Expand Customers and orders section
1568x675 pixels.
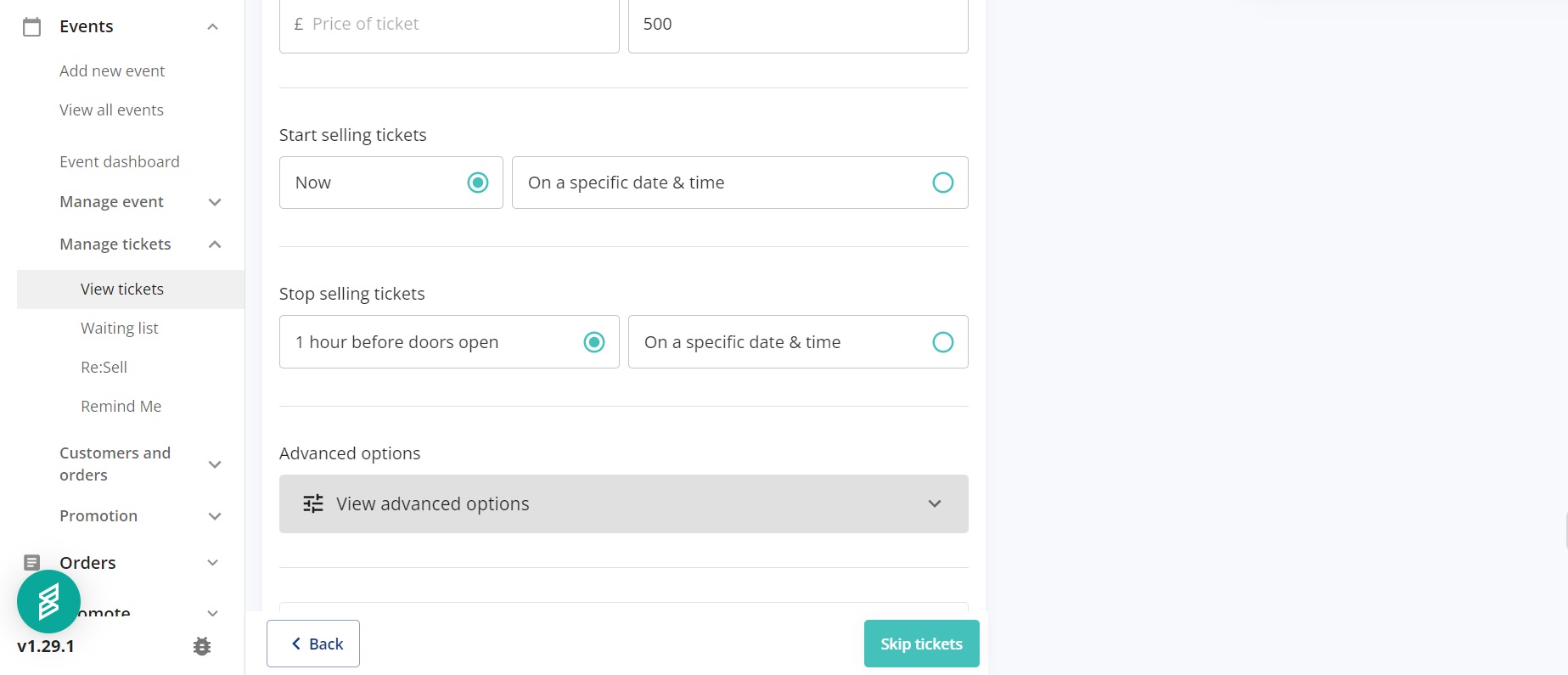coord(215,464)
